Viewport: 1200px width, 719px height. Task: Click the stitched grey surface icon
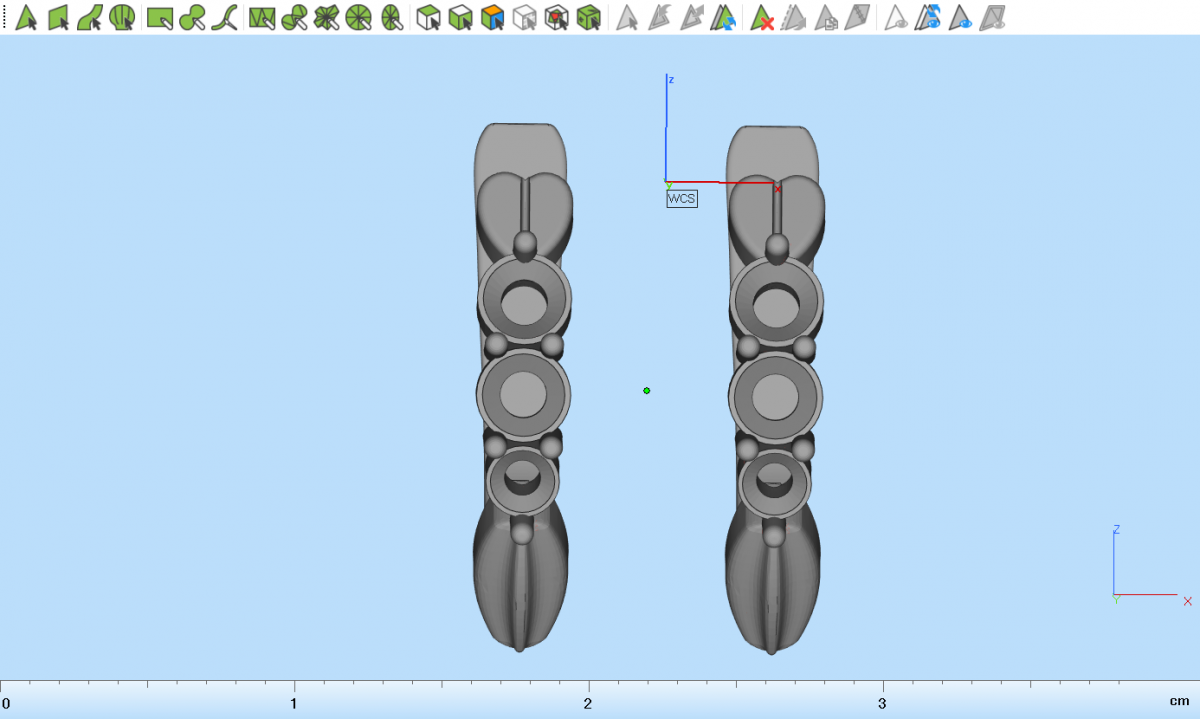857,17
